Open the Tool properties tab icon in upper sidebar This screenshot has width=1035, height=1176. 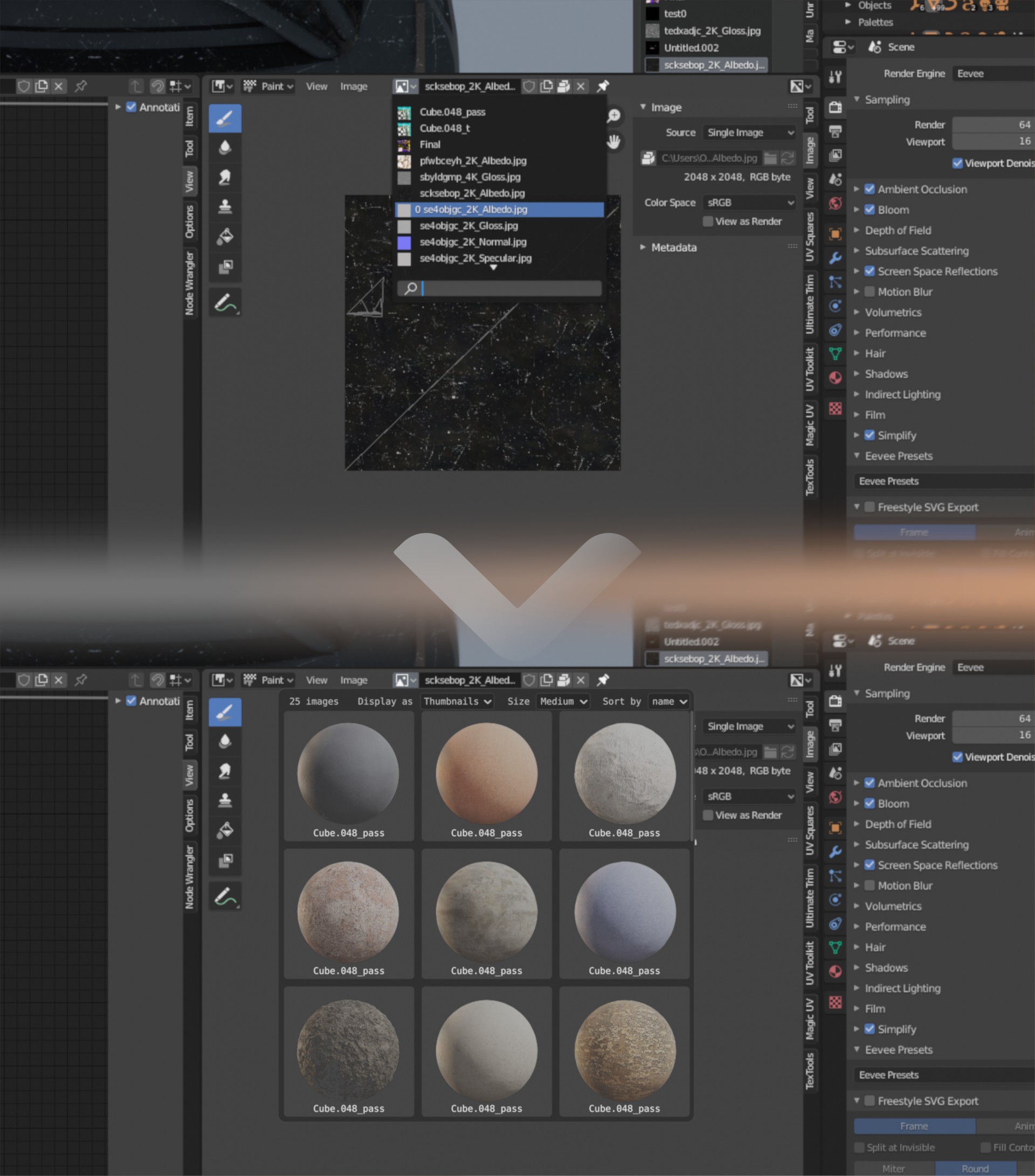[835, 76]
